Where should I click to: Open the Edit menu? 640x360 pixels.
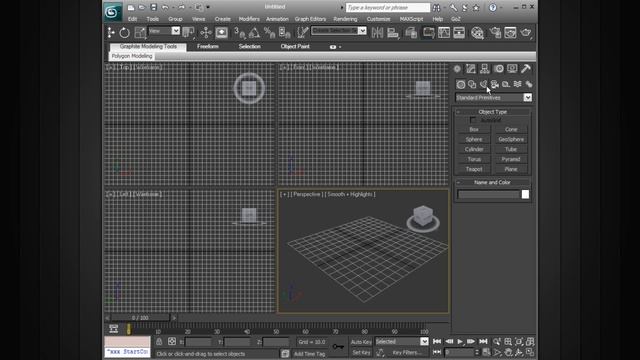[132, 19]
